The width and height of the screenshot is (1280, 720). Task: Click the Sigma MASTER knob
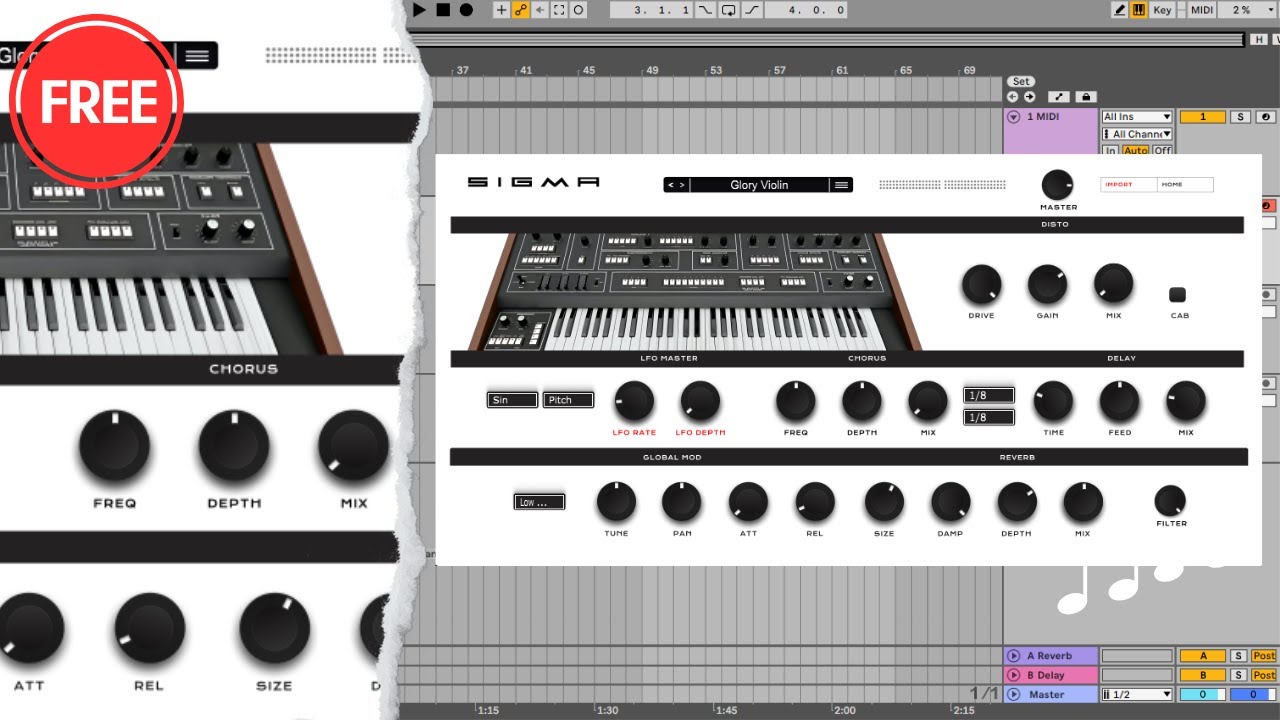click(x=1057, y=185)
